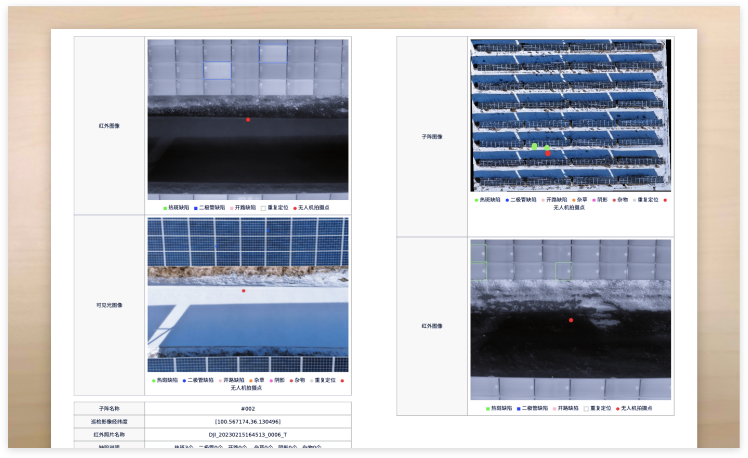Toggle the 重复定位 box in left infrared legend

point(263,208)
